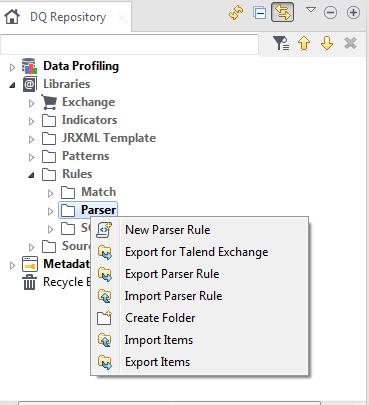Viewport: 369px width, 405px height.
Task: Click the Indicators folder icon
Action: (x=49, y=121)
